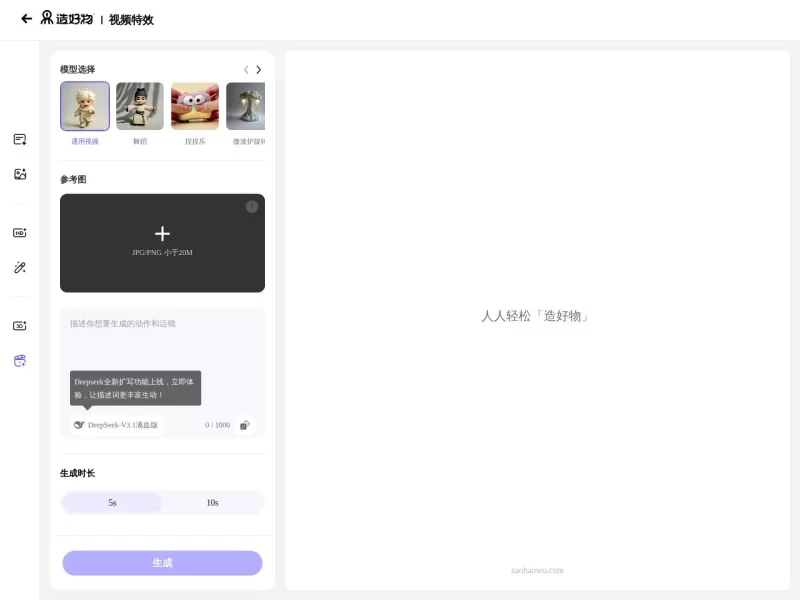Switch duration to 10s

tap(212, 502)
